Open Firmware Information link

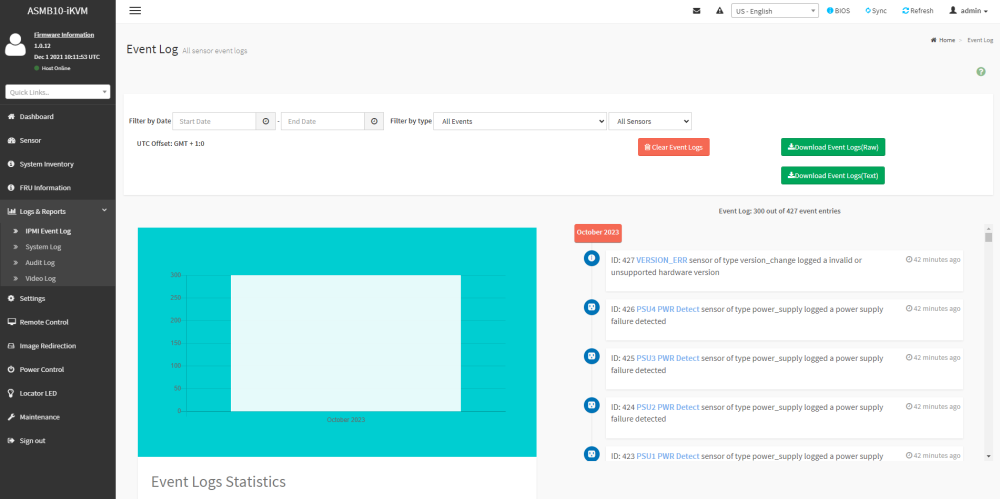tap(64, 34)
